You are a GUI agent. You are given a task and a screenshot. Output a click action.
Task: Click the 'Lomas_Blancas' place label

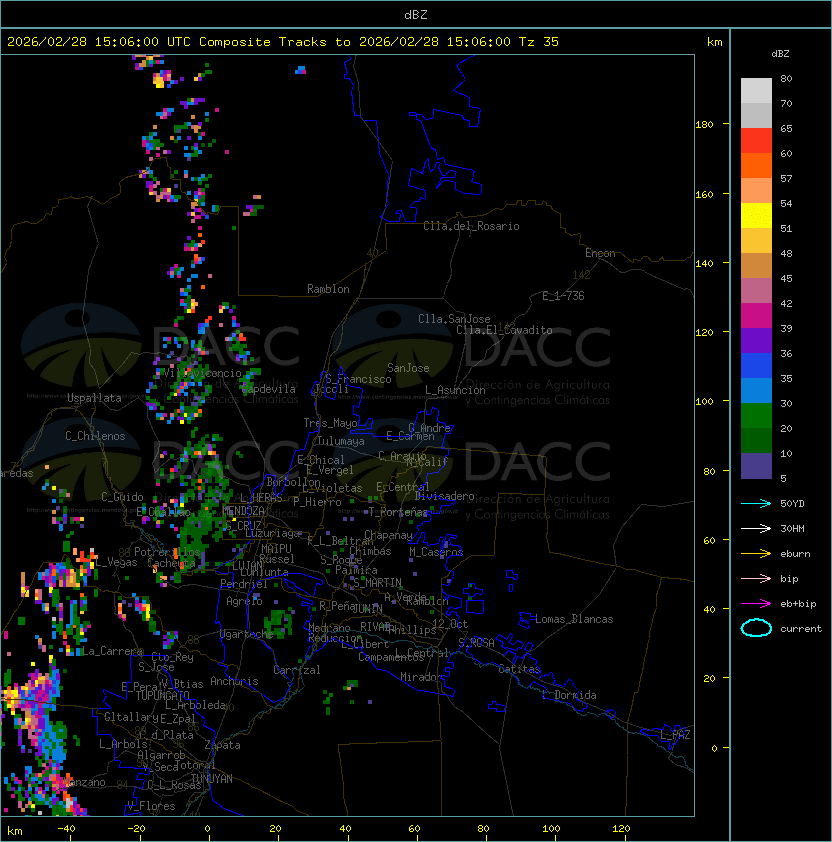pyautogui.click(x=574, y=619)
